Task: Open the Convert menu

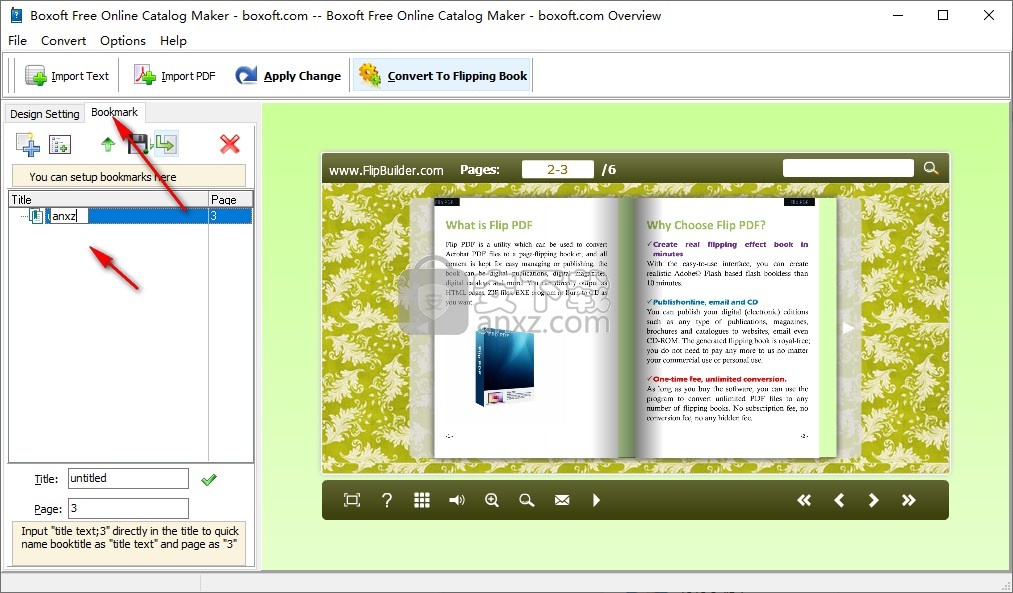Action: pos(63,41)
